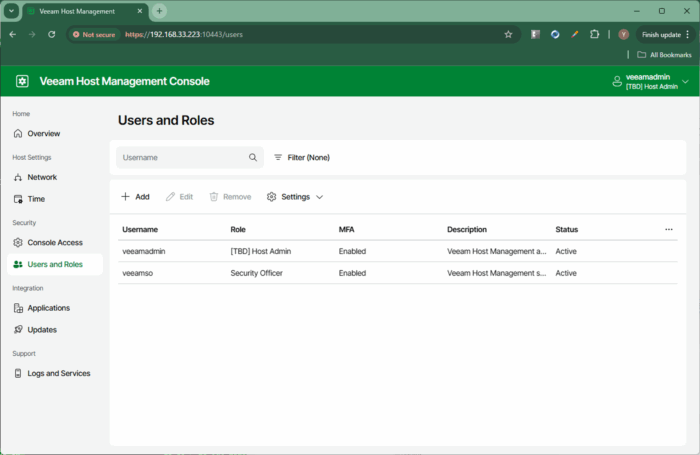Click MFA Enabled cell for veeamso
The image size is (700, 455).
coord(352,273)
